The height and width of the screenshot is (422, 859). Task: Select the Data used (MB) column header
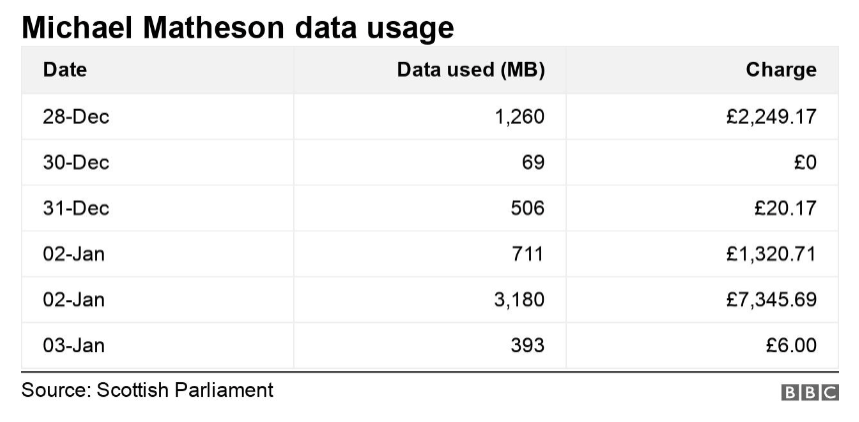[470, 70]
